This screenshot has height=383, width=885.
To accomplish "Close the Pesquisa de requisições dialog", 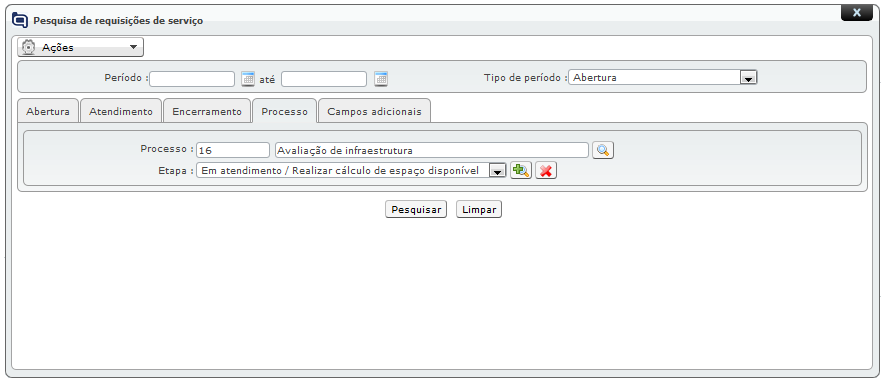I will pos(856,12).
